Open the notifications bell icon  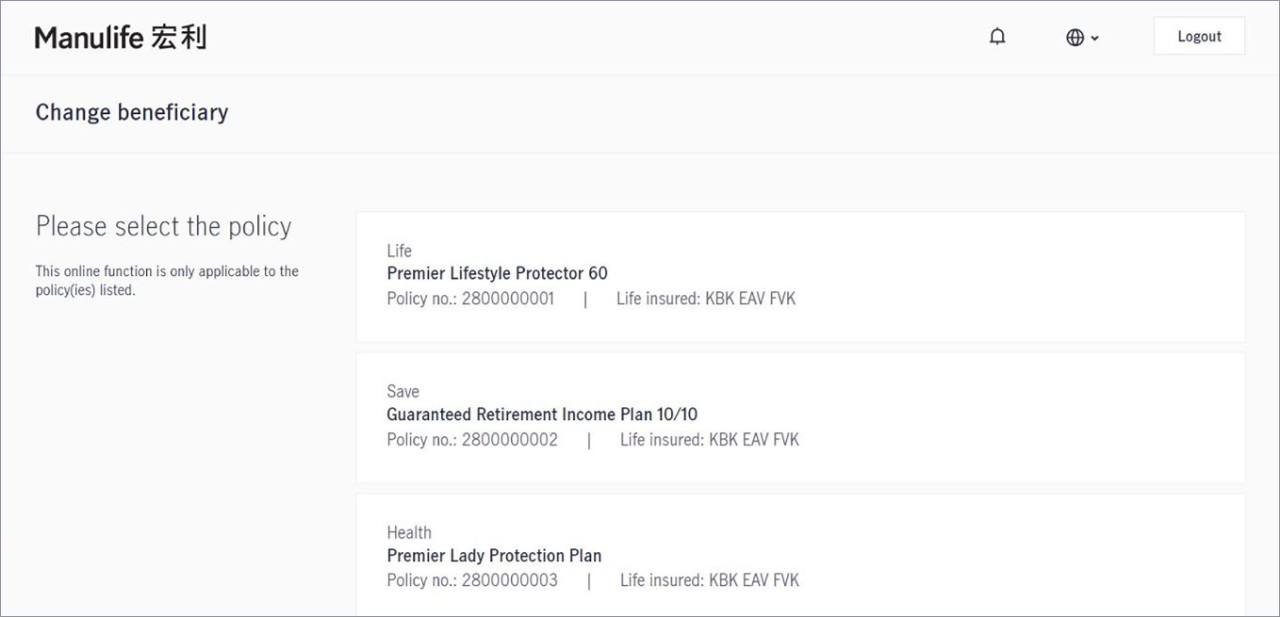[997, 37]
